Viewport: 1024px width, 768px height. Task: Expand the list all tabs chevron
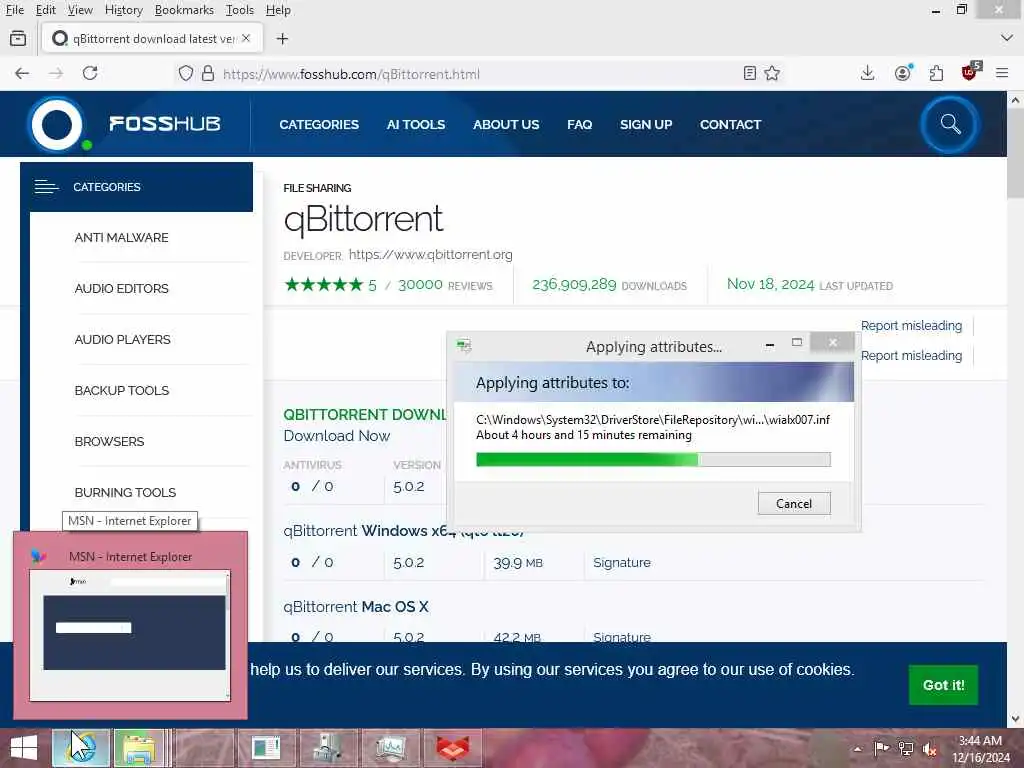coord(1006,38)
